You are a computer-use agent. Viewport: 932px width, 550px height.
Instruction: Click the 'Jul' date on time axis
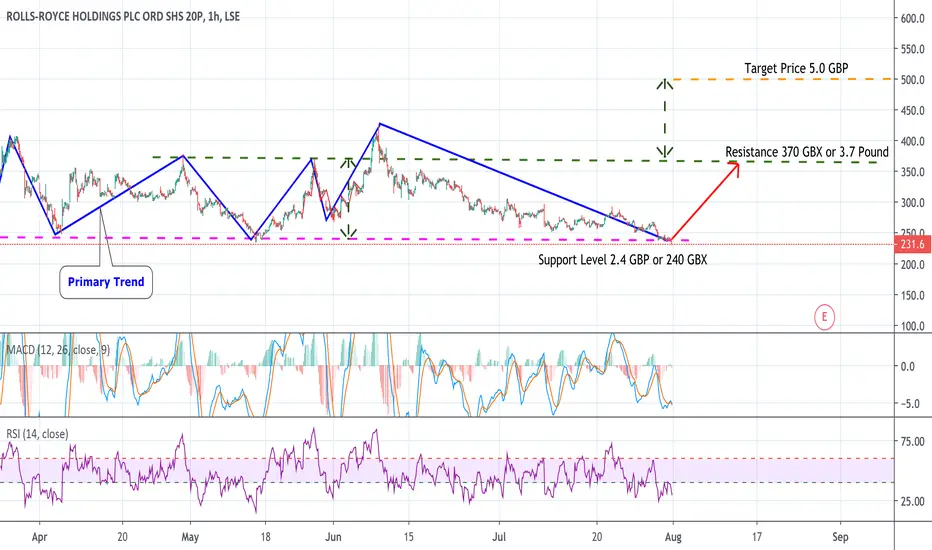pyautogui.click(x=499, y=538)
